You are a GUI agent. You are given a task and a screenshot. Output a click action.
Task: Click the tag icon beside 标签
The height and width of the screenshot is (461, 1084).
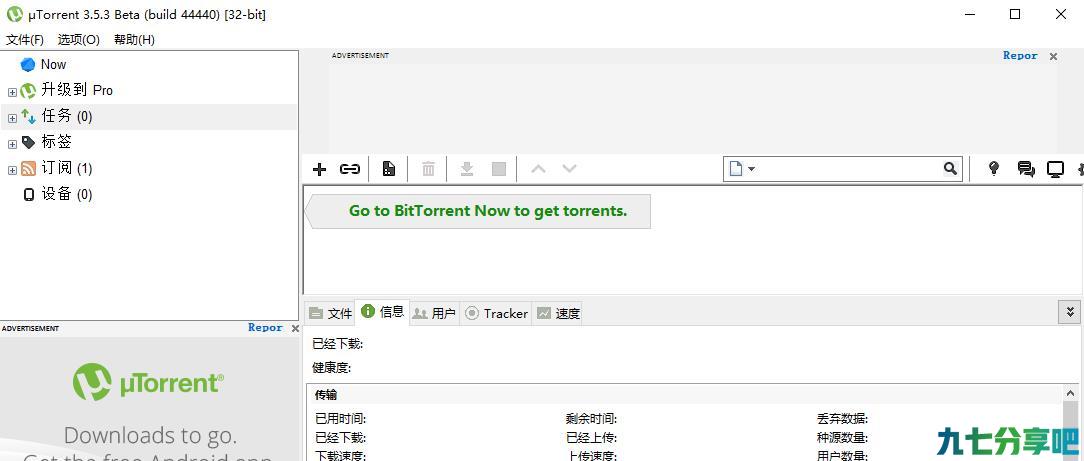point(28,142)
